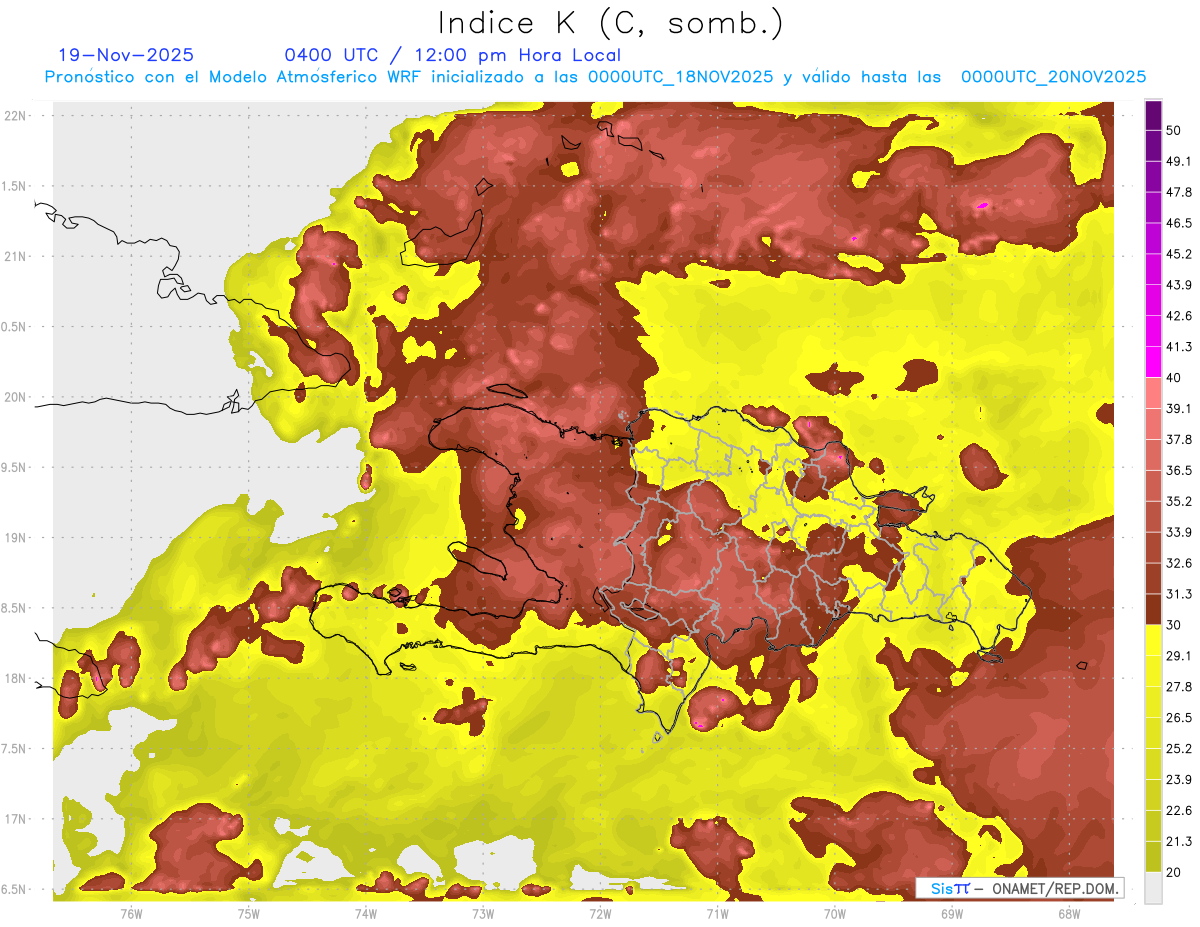Click the longitude axis label "76W"

coord(131,913)
